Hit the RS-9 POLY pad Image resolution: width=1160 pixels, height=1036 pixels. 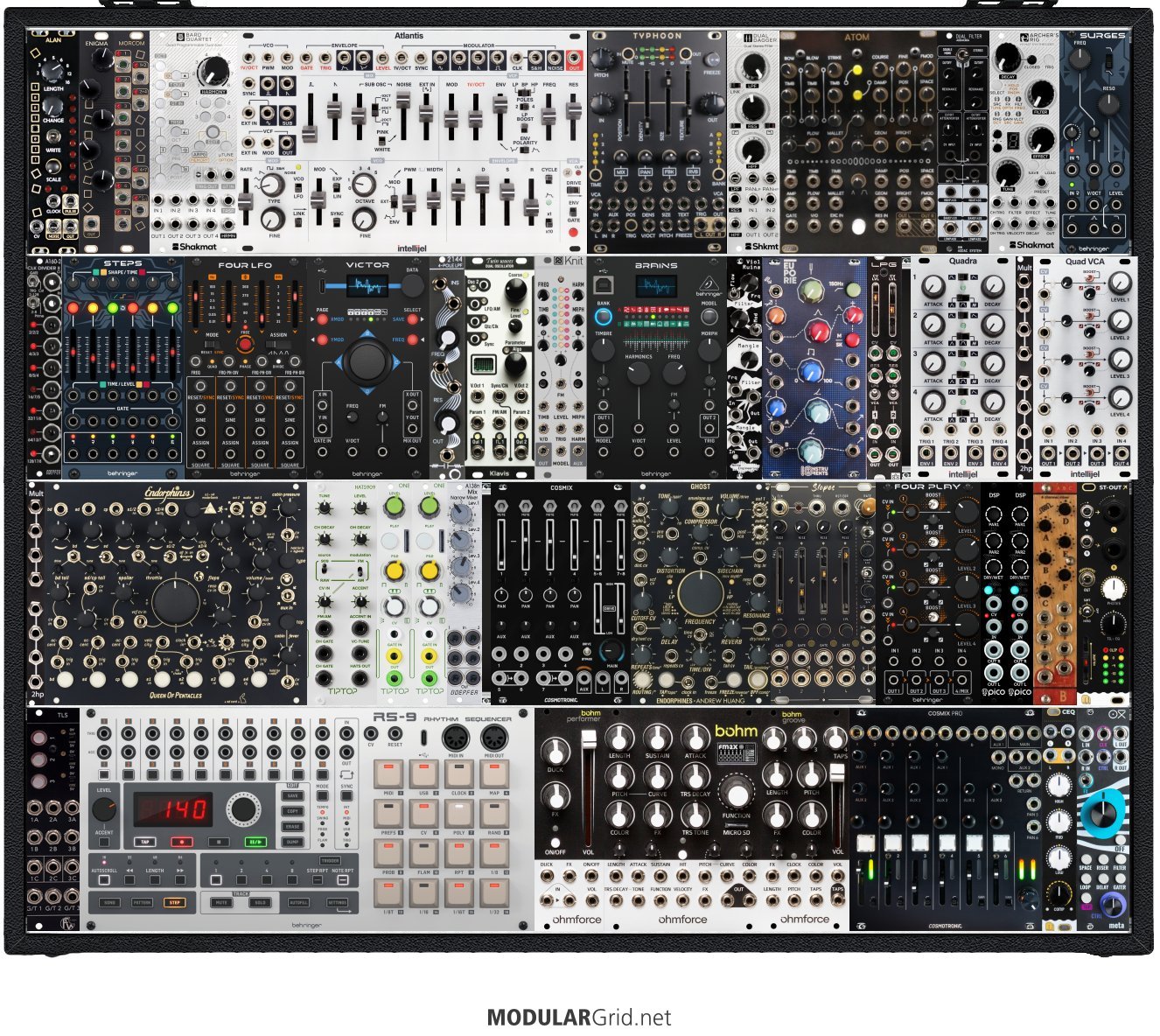pyautogui.click(x=459, y=814)
